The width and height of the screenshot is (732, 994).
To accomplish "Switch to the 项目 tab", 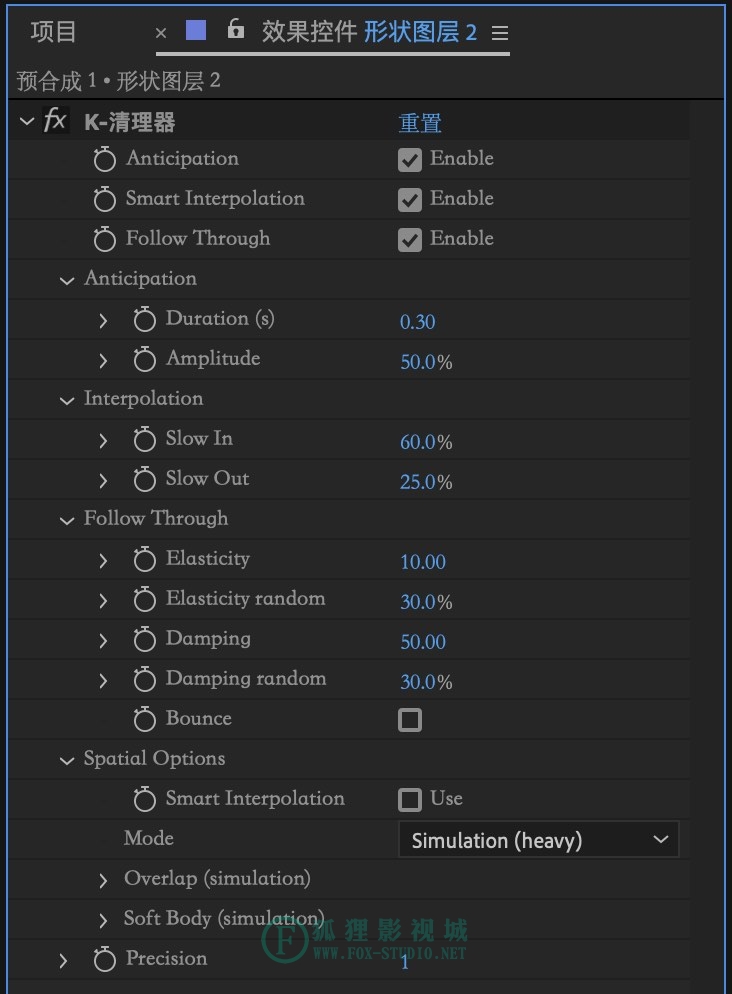I will 53,32.
